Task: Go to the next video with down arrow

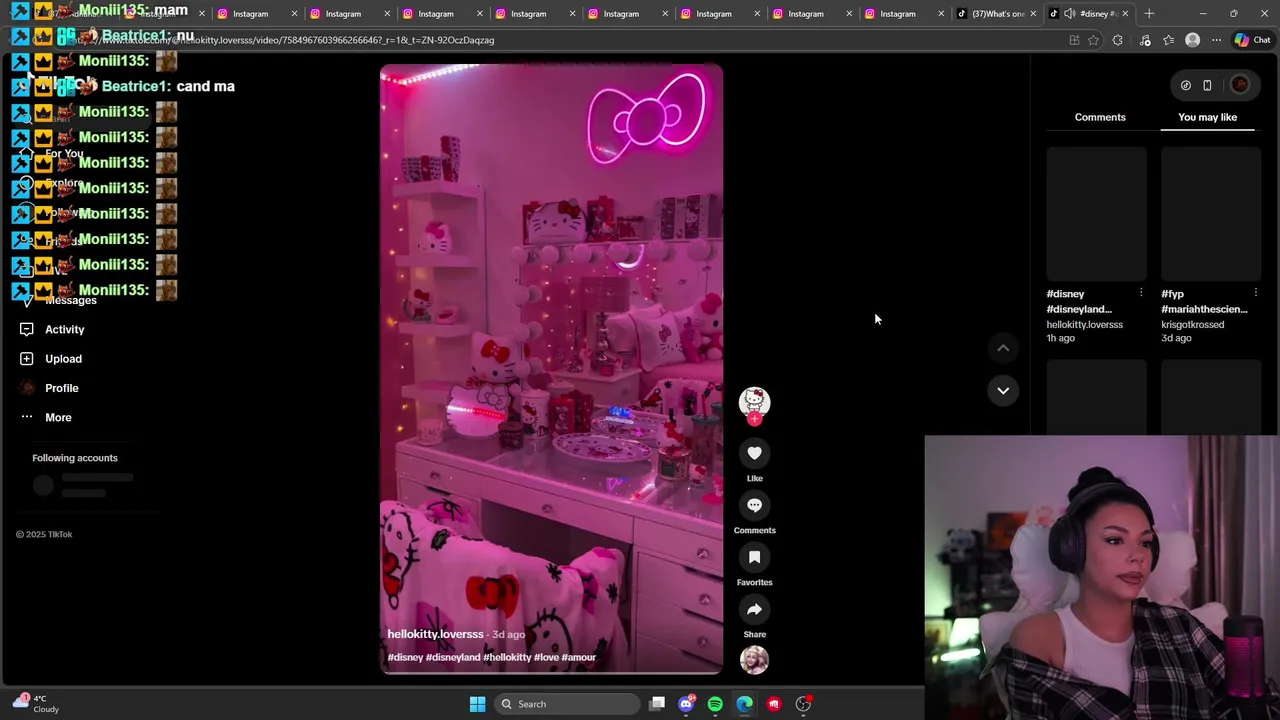Action: [x=1003, y=390]
